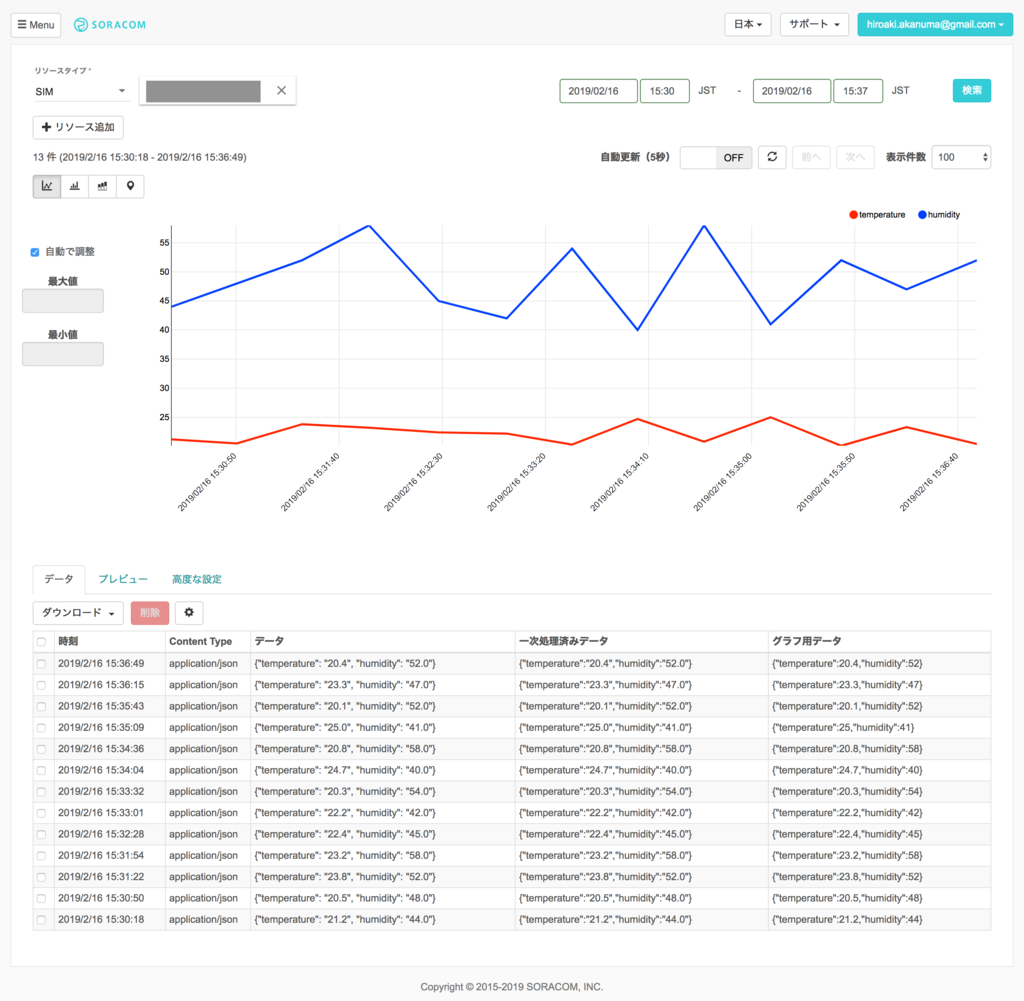Viewport: 1024px width, 1001px height.
Task: Open the サポート dropdown menu
Action: click(x=814, y=24)
